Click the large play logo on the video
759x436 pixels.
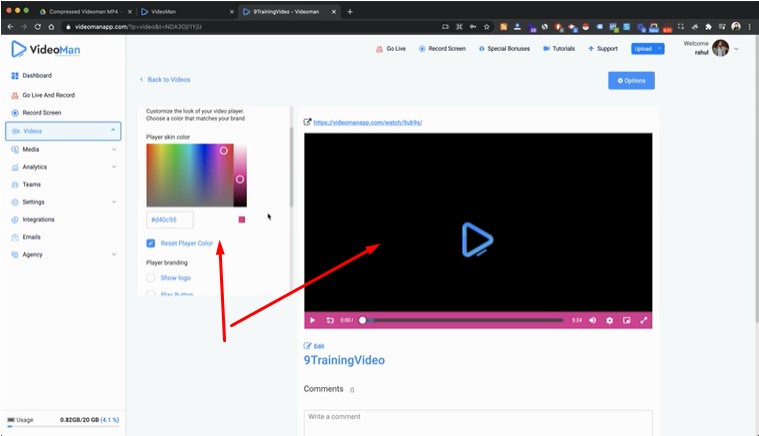477,240
